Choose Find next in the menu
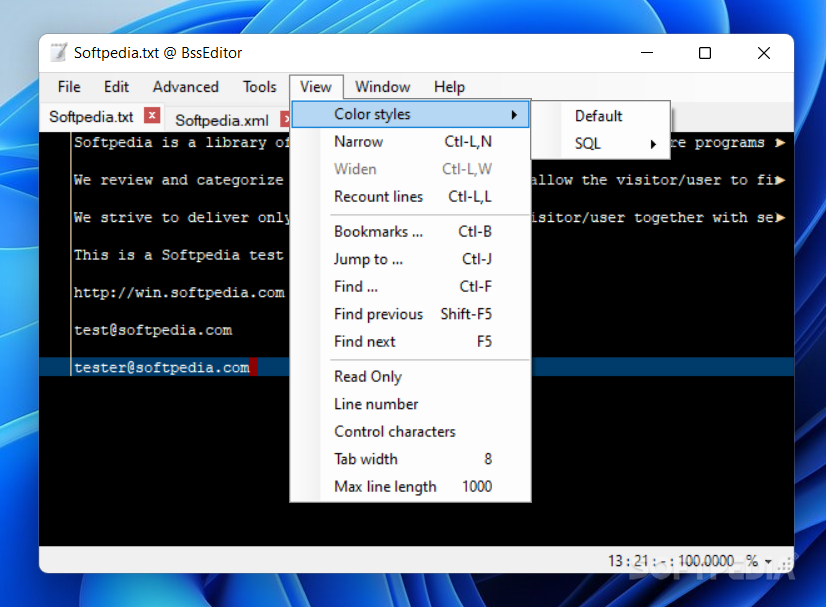 coord(410,341)
